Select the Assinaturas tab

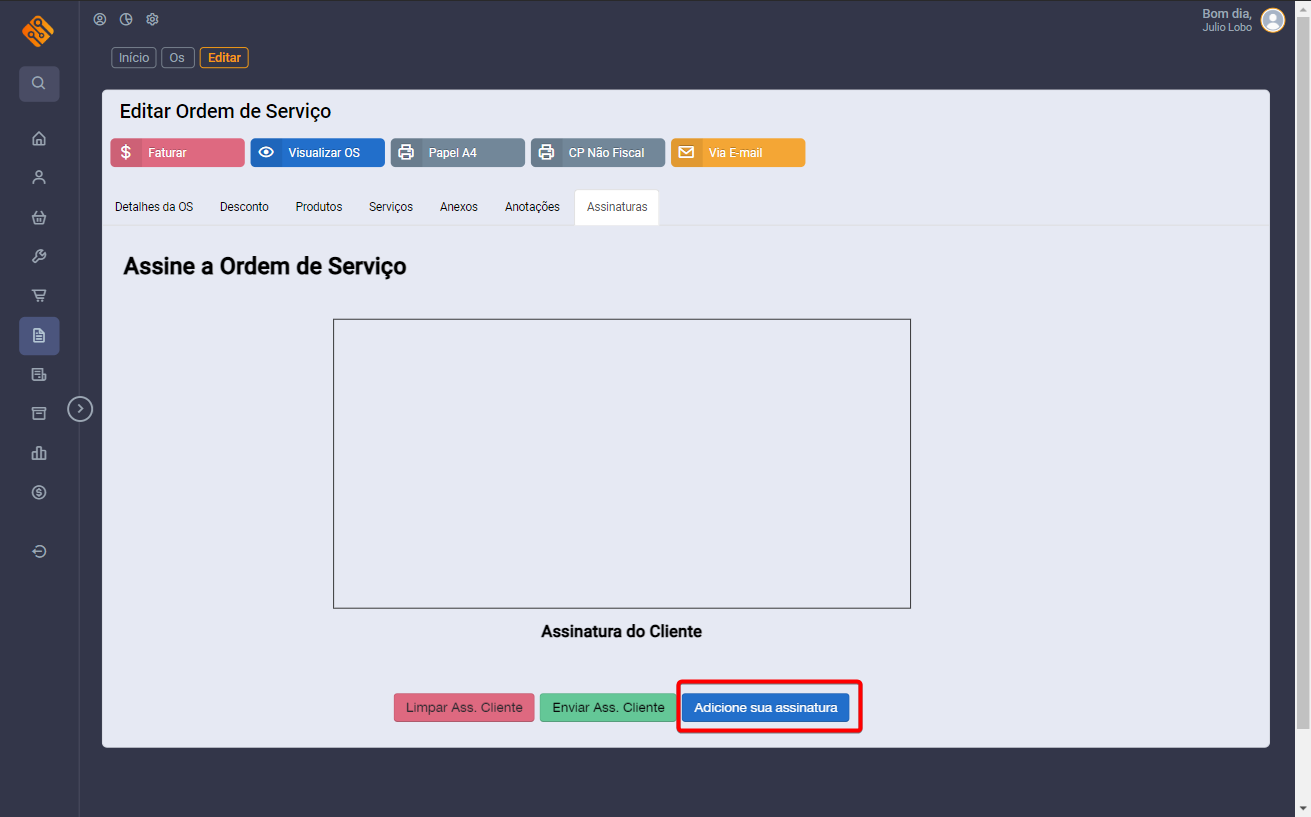pos(617,207)
